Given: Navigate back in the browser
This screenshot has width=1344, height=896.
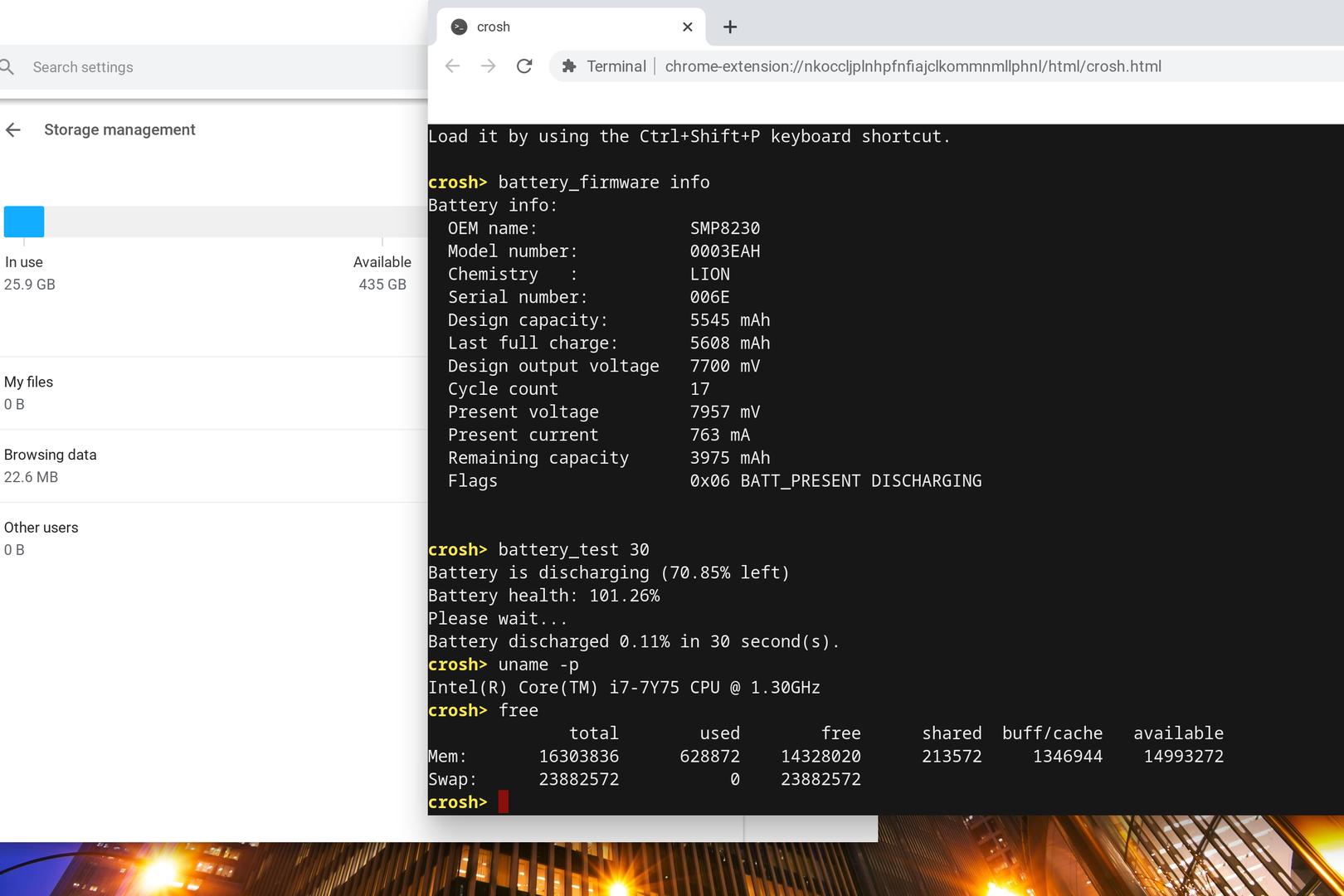Looking at the screenshot, I should point(452,66).
